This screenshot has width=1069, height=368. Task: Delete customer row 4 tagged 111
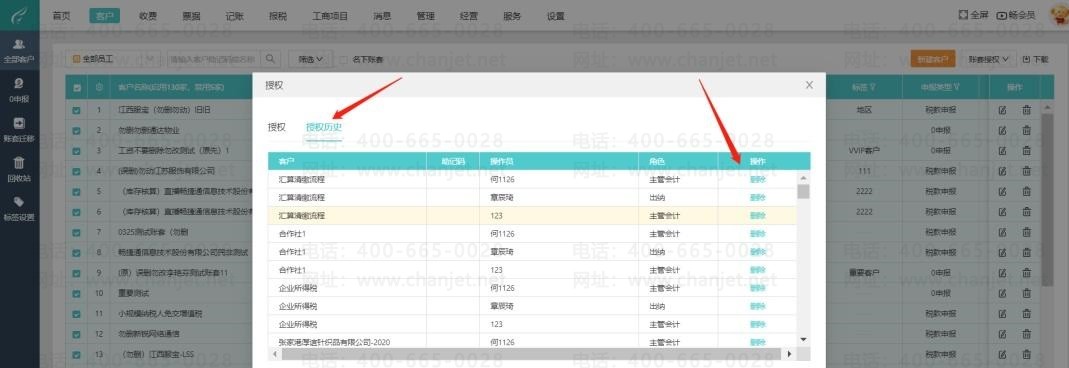1026,171
